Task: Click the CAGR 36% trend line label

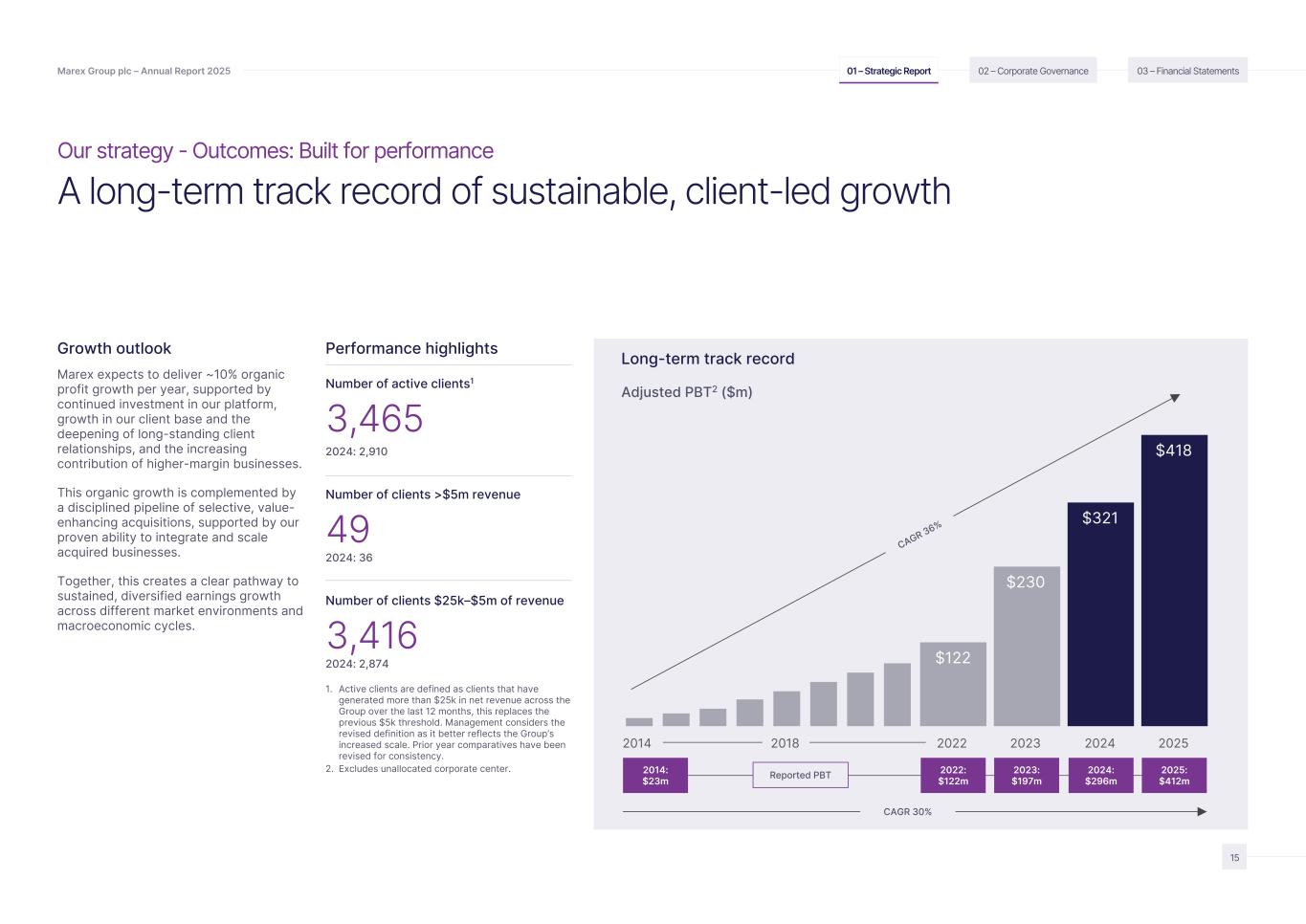Action: pyautogui.click(x=919, y=535)
